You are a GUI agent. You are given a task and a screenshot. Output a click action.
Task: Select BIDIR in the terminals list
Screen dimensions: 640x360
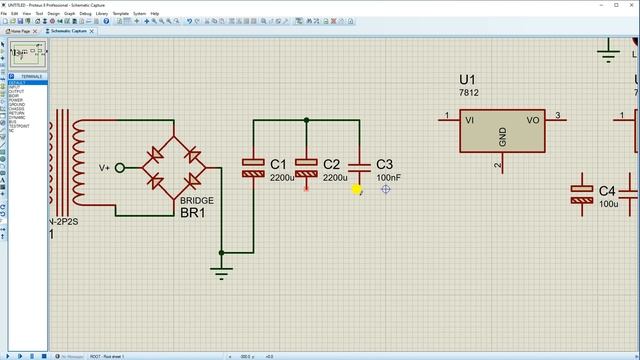click(x=28, y=96)
